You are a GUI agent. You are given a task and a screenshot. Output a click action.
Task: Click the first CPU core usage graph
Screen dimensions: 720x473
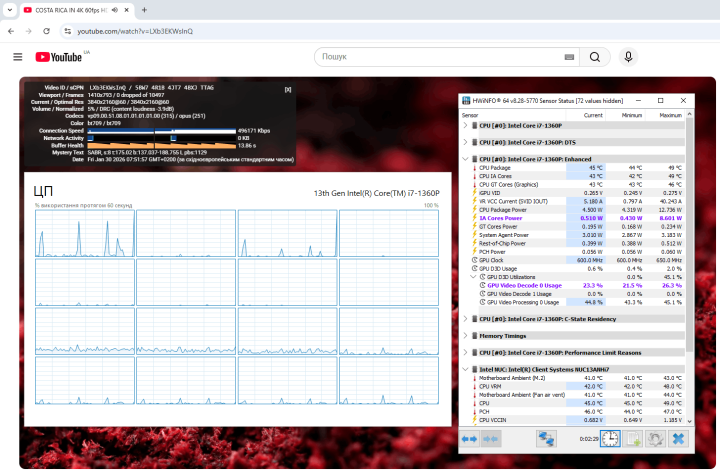[85, 233]
